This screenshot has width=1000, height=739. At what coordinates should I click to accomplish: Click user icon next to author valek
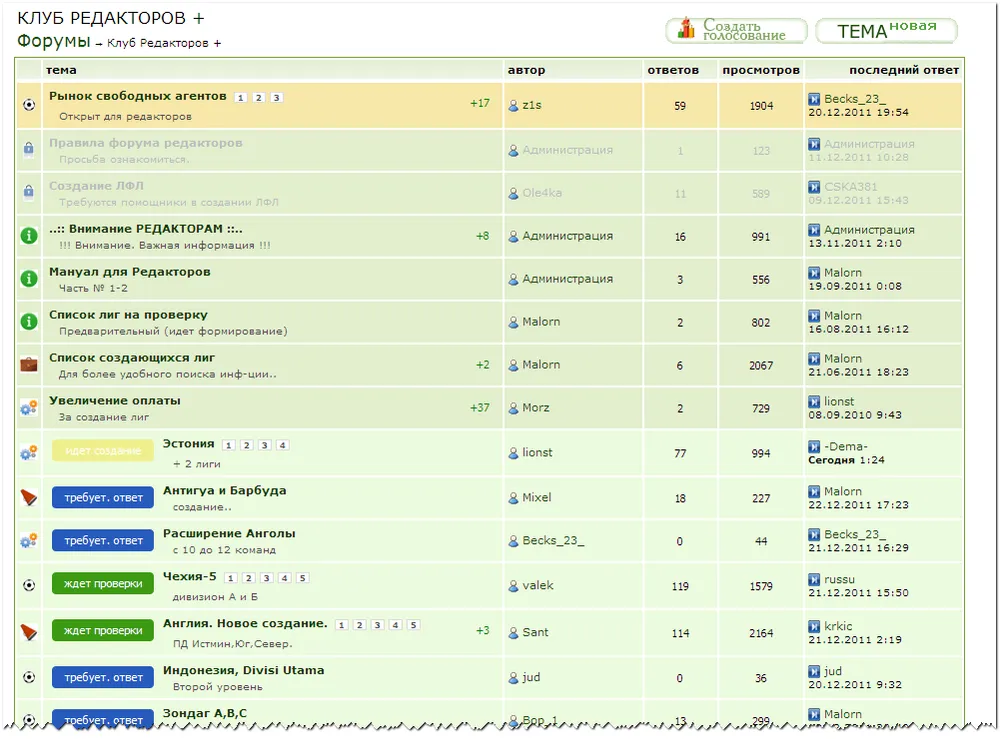click(514, 586)
